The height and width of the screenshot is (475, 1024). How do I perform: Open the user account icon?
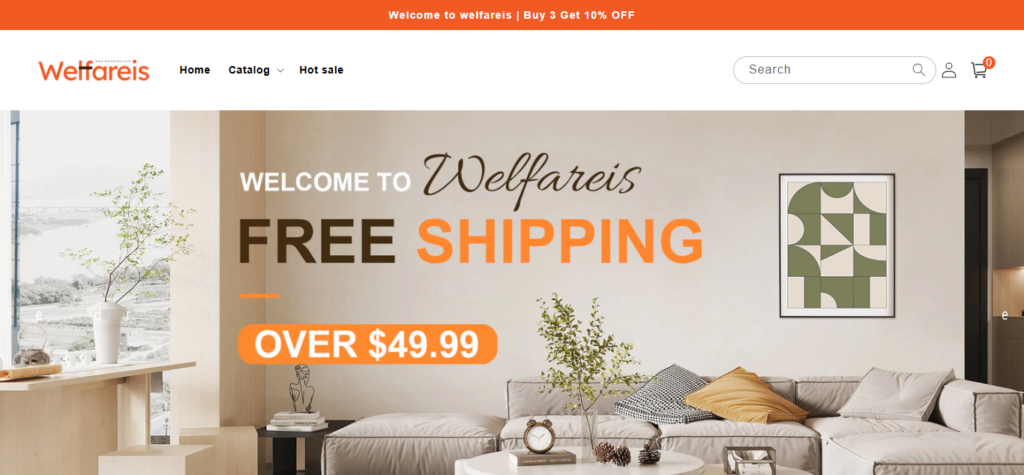[x=948, y=70]
